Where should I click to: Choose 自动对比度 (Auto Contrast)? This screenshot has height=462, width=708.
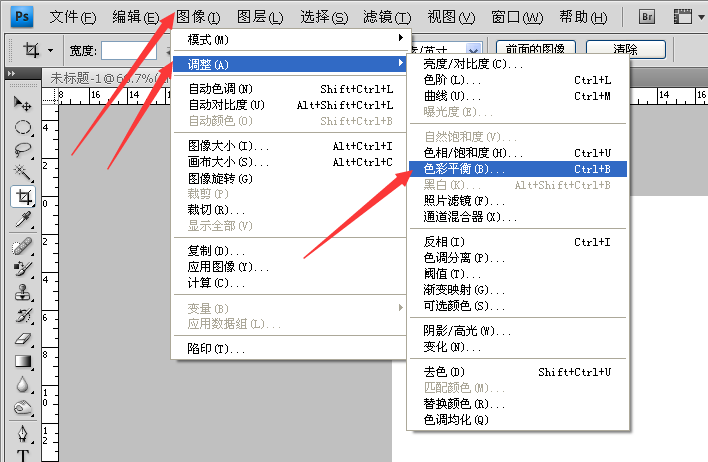point(289,105)
